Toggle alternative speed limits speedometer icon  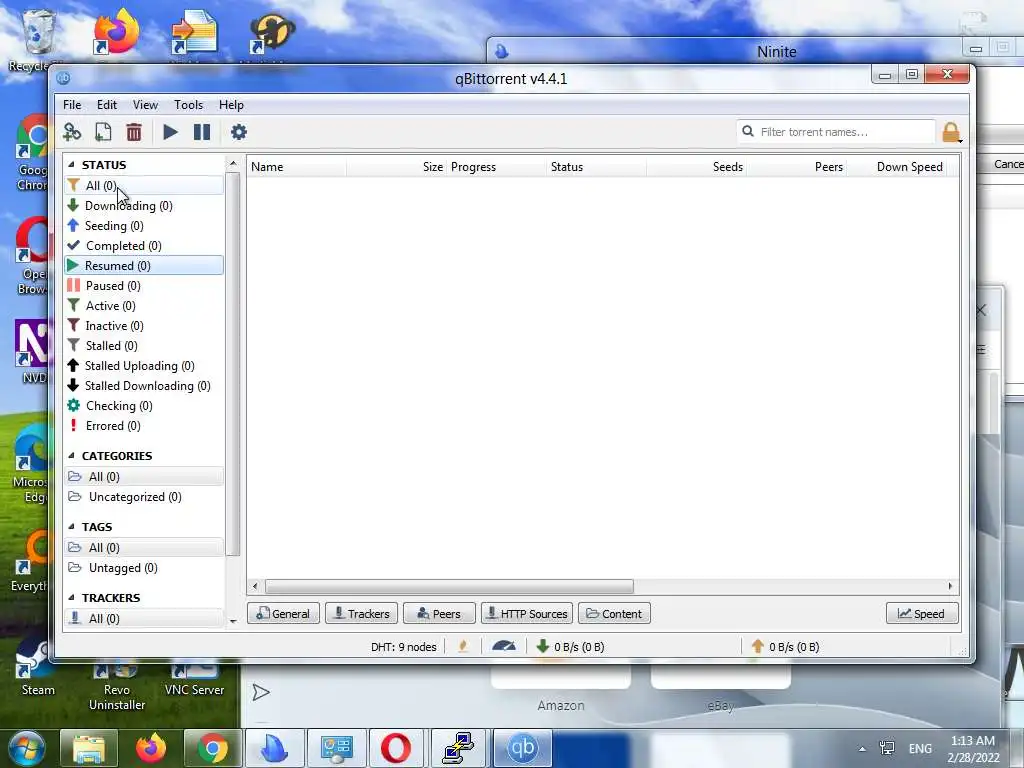504,647
